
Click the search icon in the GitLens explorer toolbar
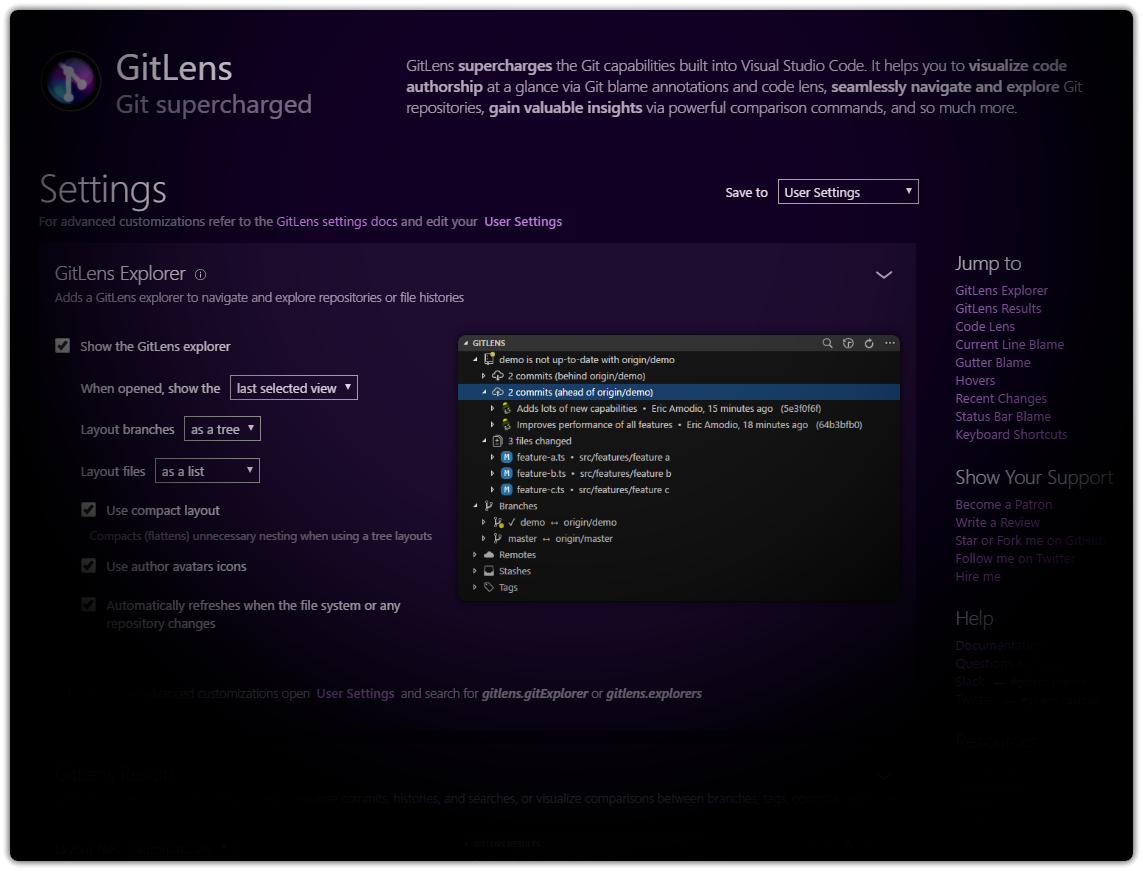click(x=827, y=343)
